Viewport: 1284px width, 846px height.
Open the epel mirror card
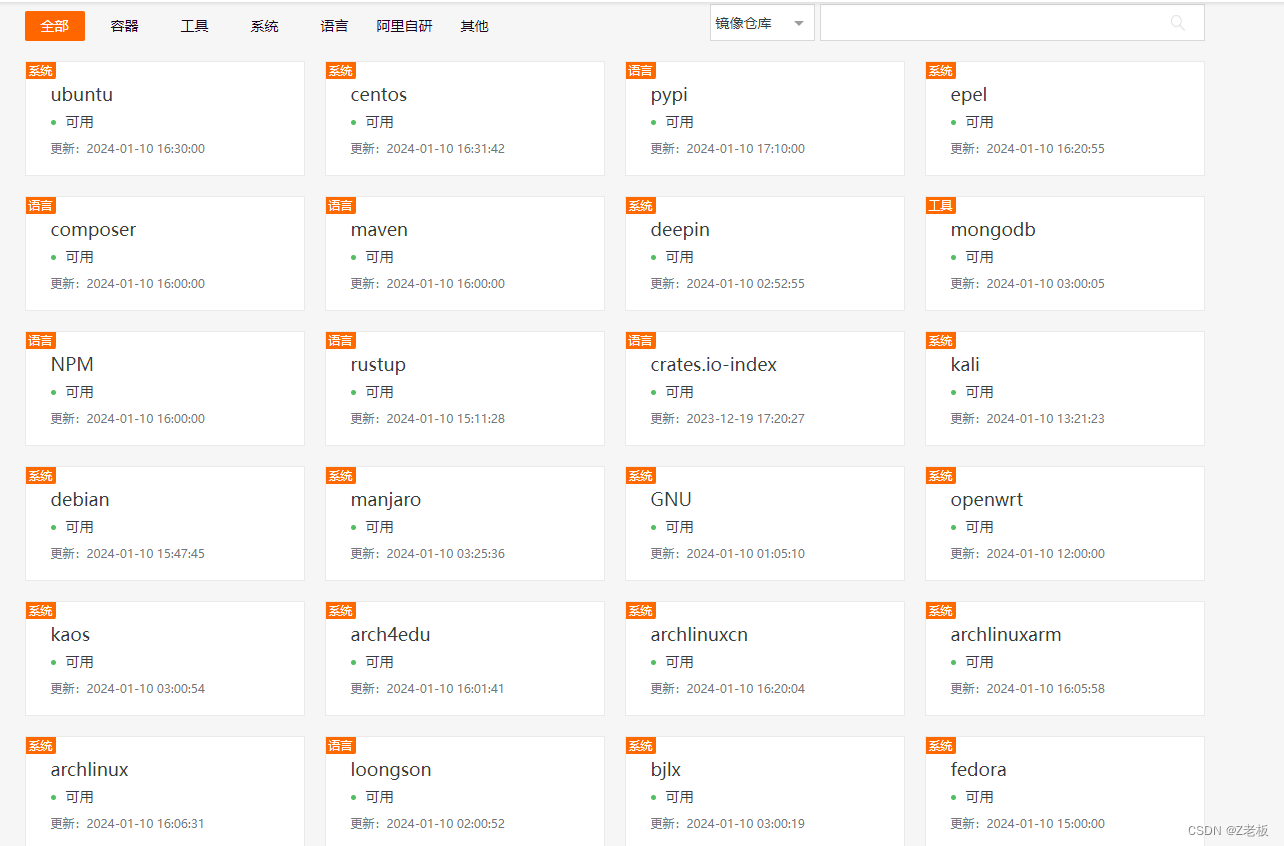1065,118
